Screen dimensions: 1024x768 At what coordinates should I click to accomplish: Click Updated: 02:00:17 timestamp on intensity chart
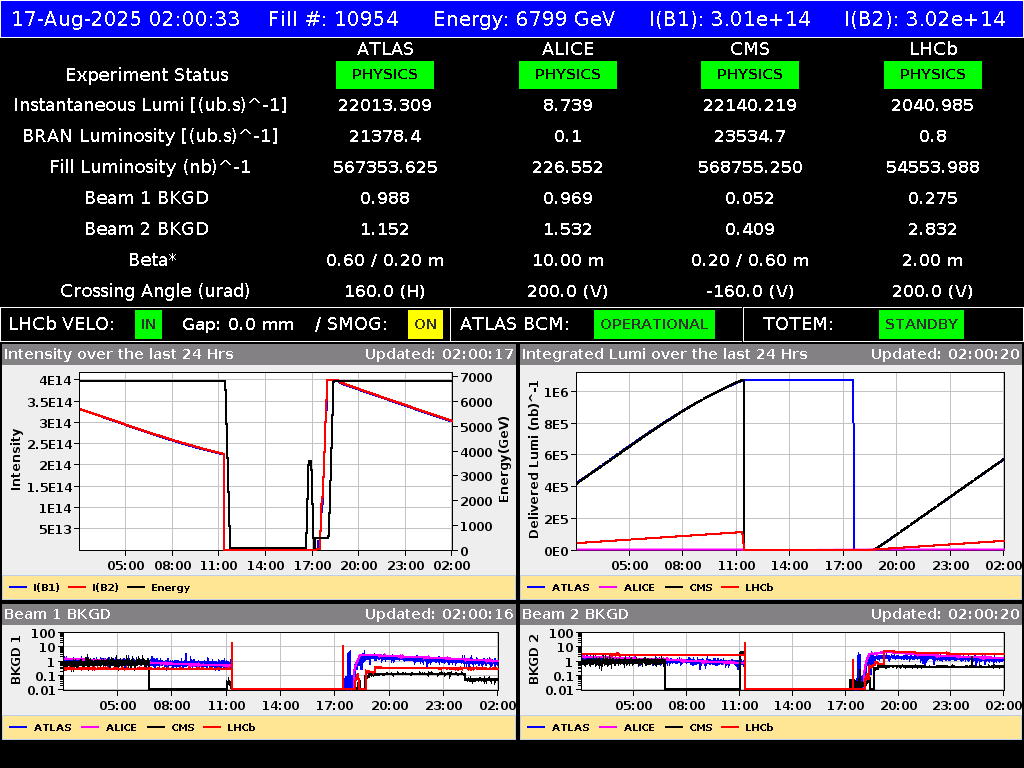coord(440,354)
